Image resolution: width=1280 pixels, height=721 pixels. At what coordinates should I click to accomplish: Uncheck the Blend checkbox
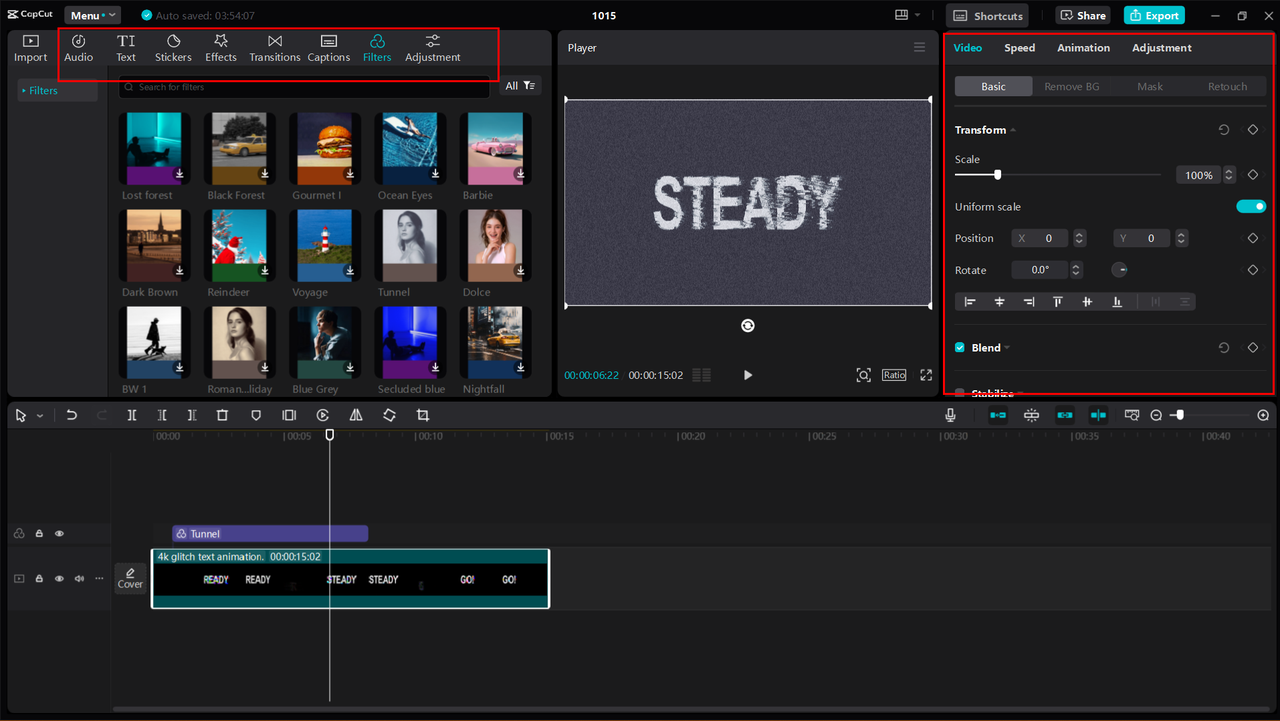click(x=960, y=348)
